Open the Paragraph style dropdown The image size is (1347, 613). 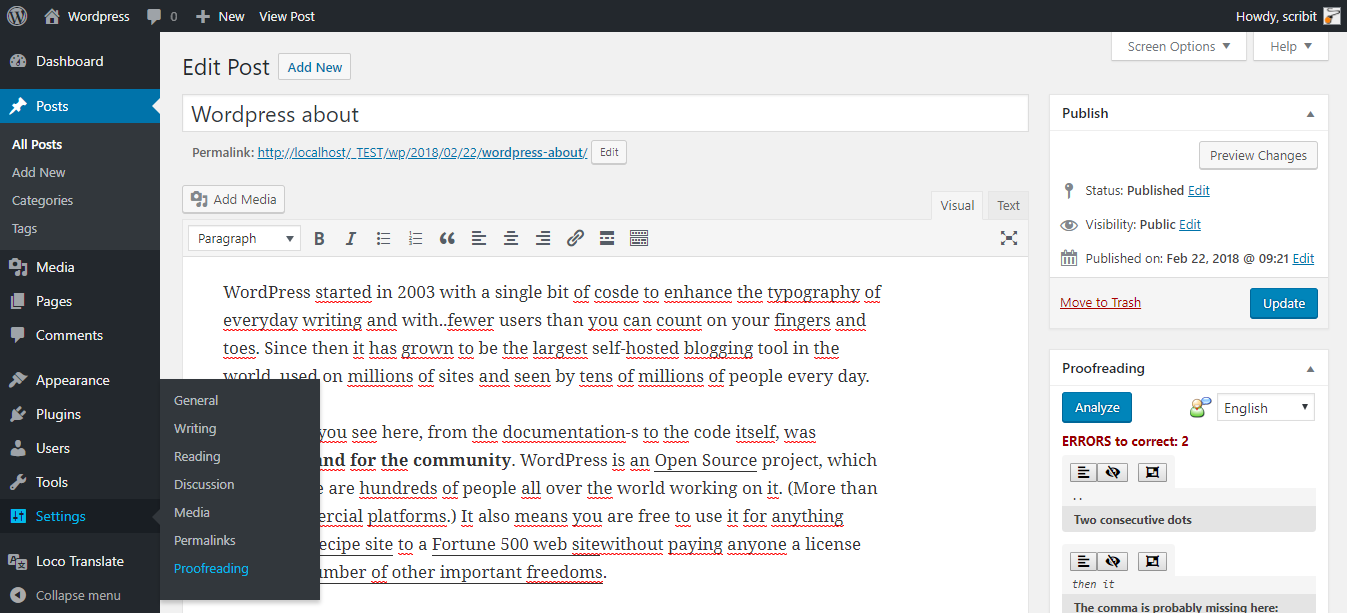pyautogui.click(x=243, y=238)
